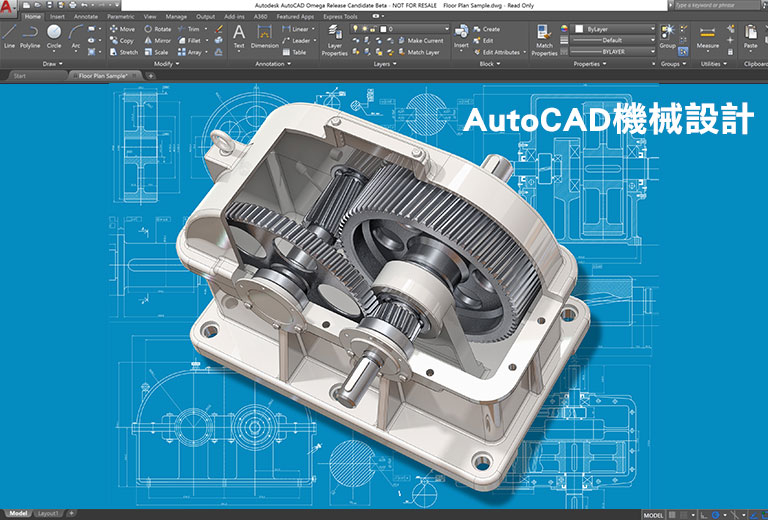
Task: Activate the Rotate command
Action: 158,29
